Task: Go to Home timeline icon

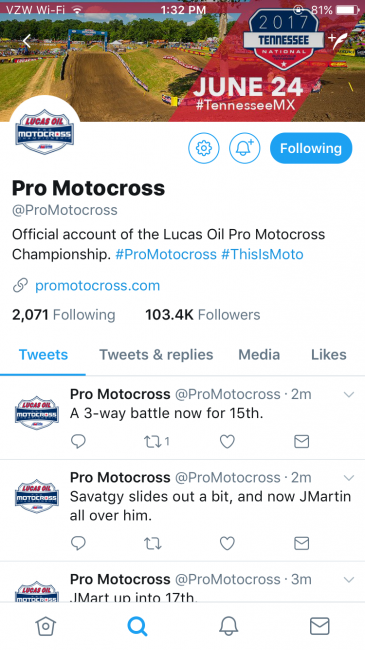Action: click(x=46, y=626)
